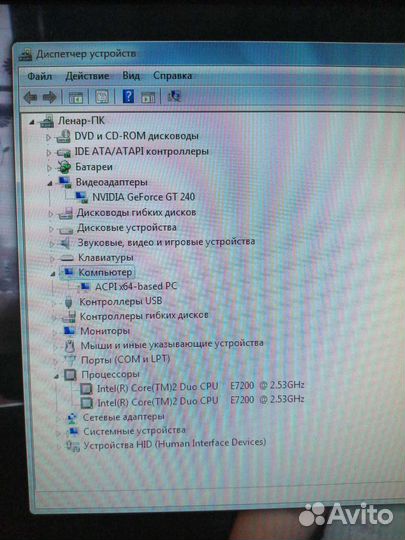Collapse the Видеоадаптеры node
This screenshot has width=405, height=540.
click(50, 184)
